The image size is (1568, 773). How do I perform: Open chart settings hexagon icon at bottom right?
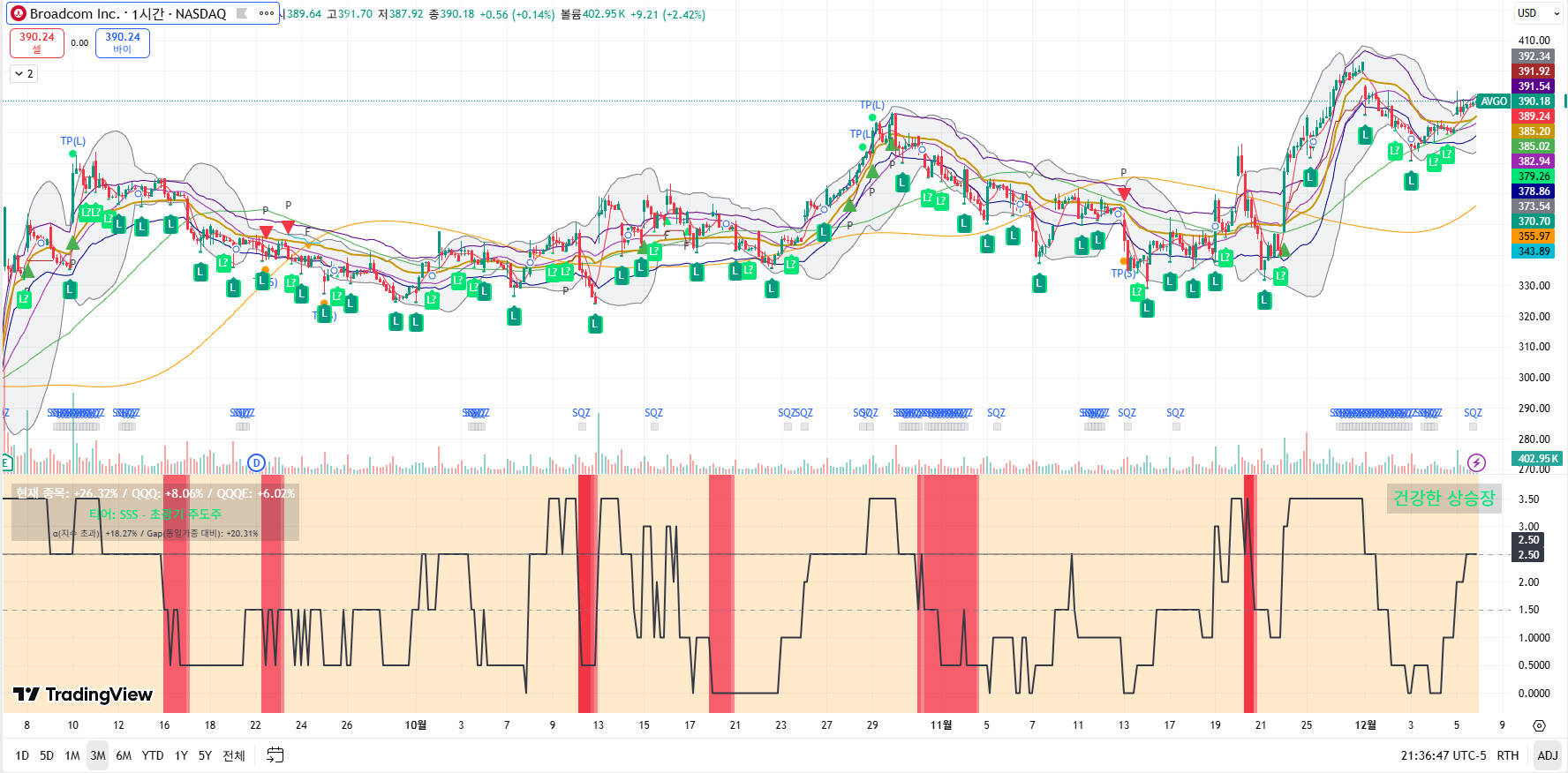[x=1539, y=725]
